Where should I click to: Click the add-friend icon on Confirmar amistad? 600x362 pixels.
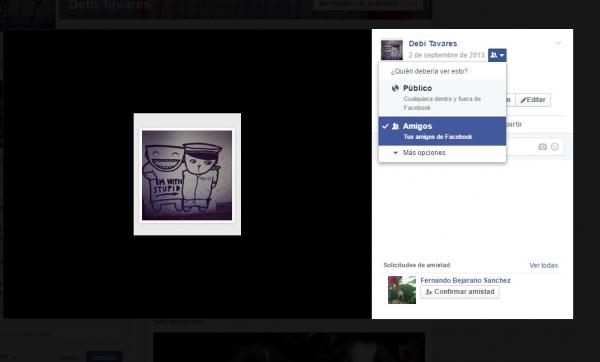coord(429,292)
